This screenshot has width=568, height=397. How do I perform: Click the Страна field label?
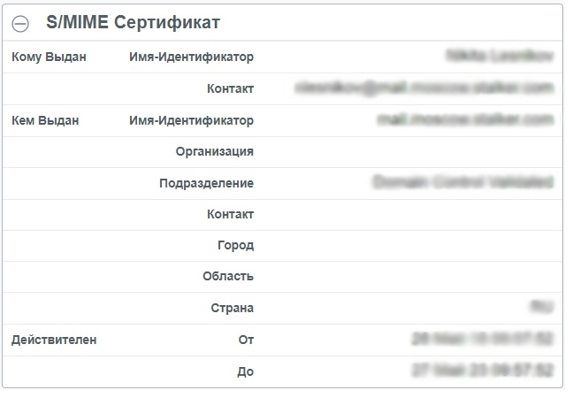click(232, 308)
